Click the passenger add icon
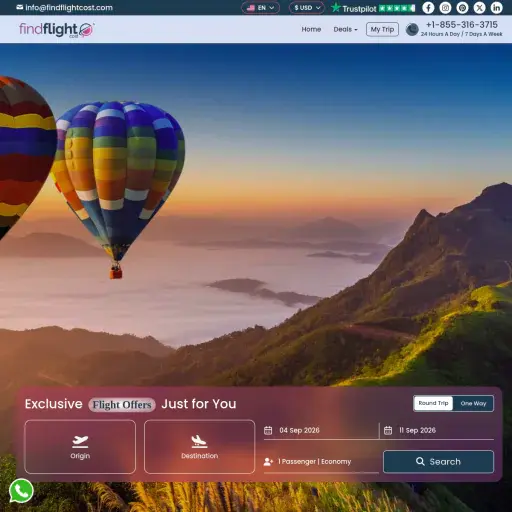This screenshot has height=512, width=512. (268, 462)
